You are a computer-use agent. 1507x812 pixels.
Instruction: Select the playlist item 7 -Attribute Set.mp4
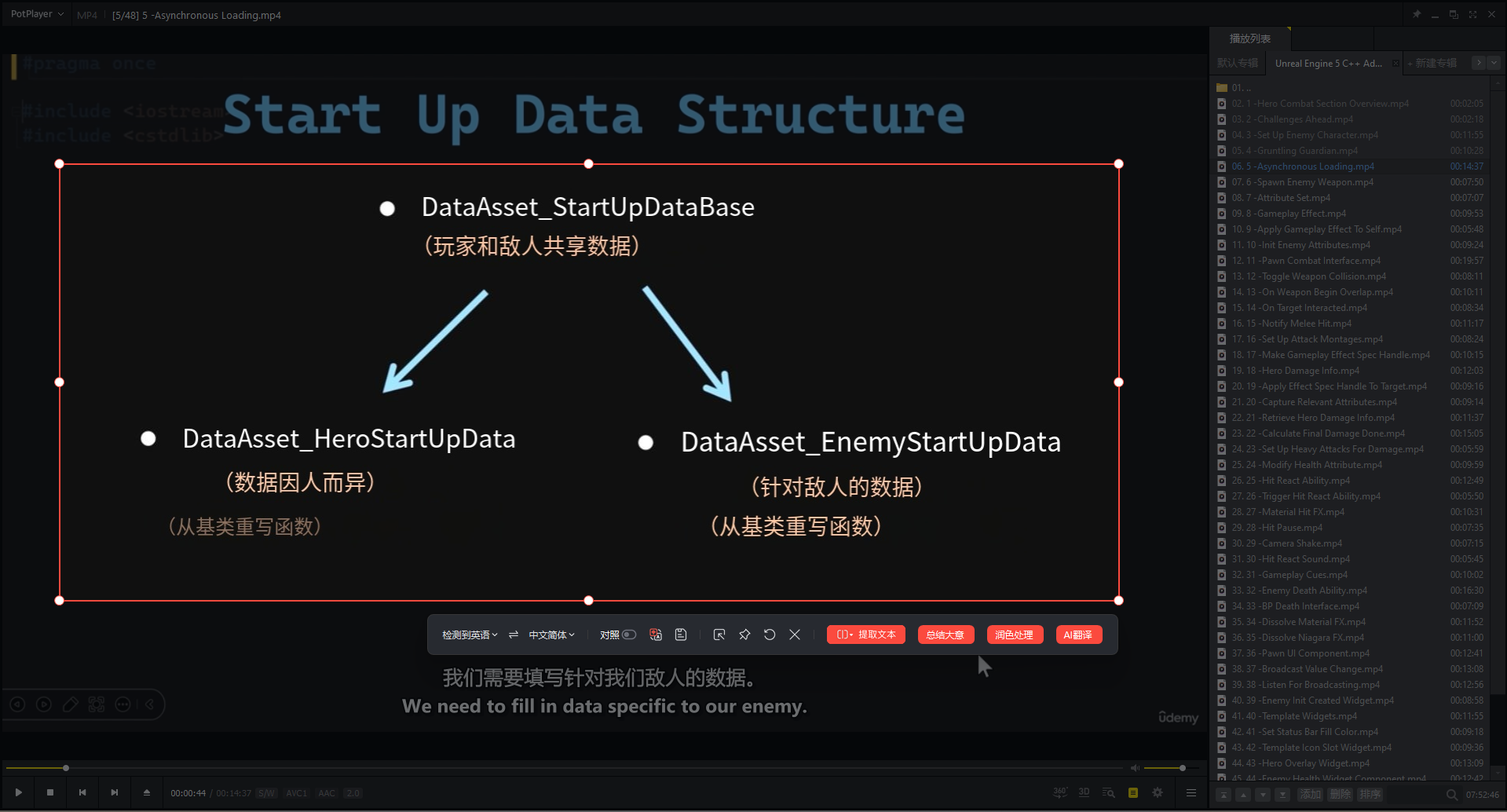click(x=1349, y=198)
